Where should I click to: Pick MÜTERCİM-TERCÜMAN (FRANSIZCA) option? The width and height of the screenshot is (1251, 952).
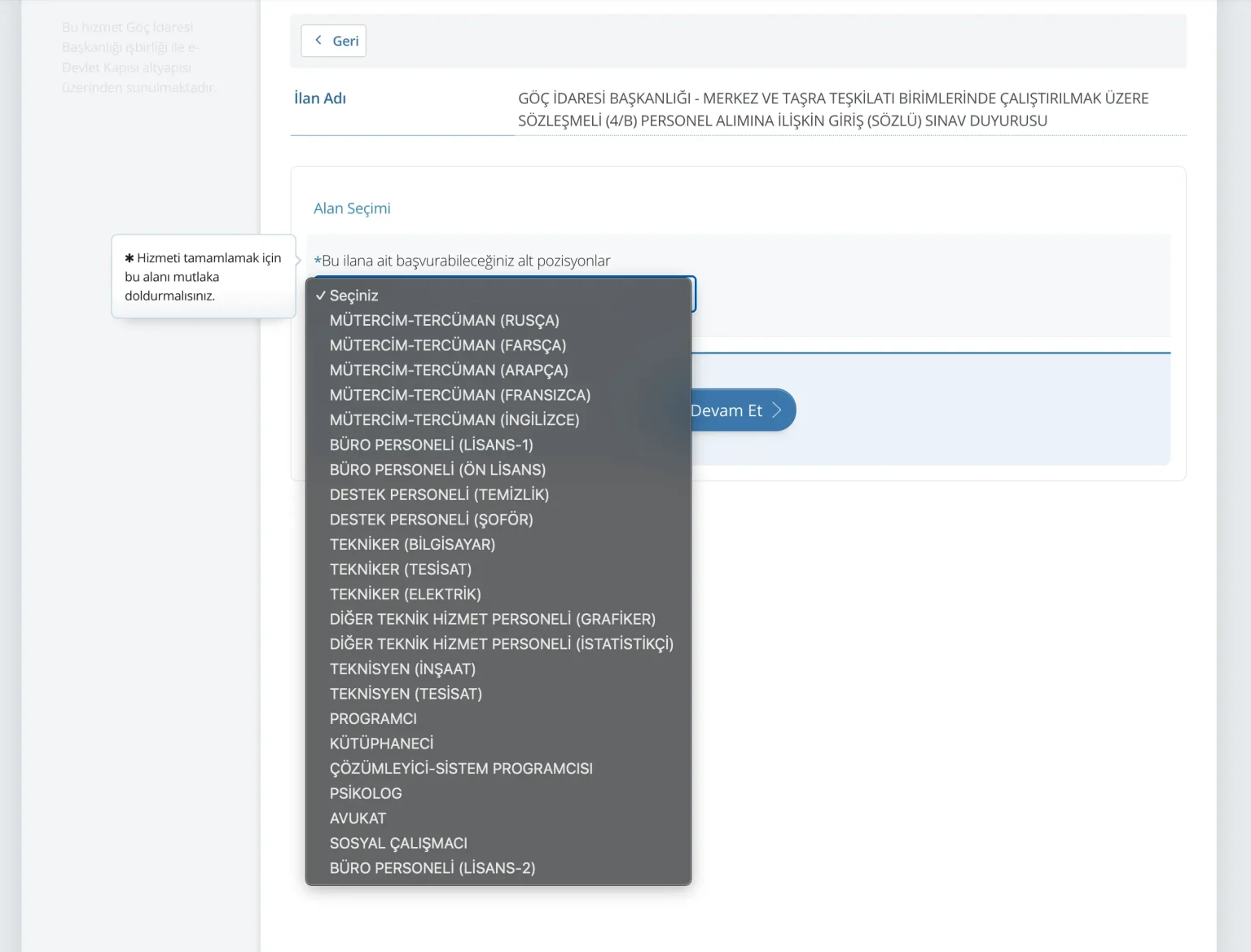coord(459,395)
